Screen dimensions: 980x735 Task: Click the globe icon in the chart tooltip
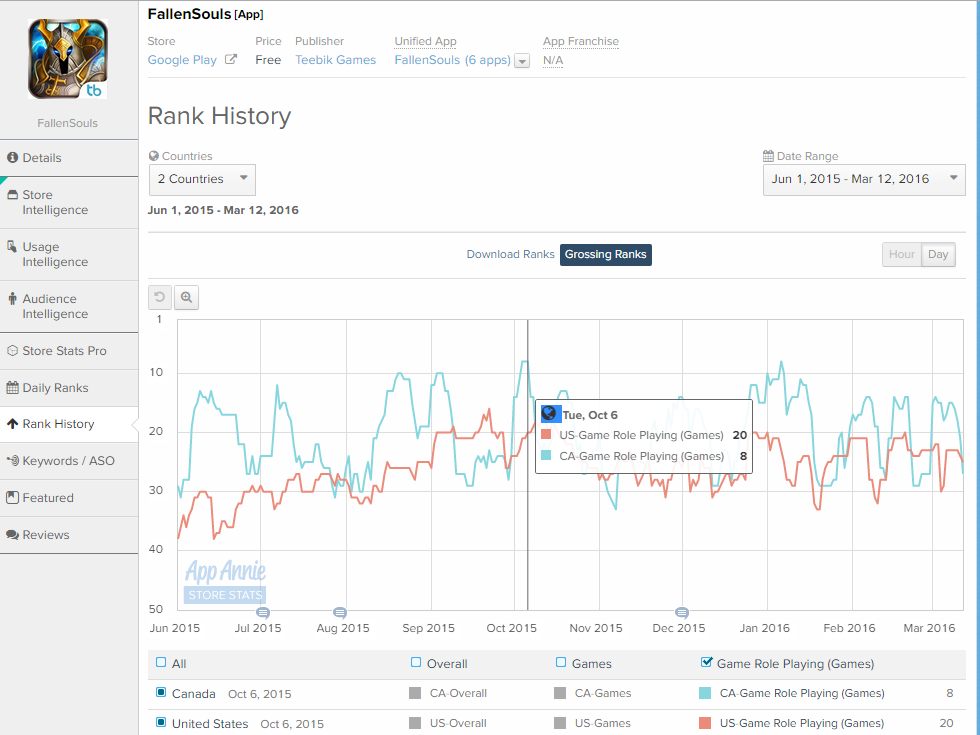pyautogui.click(x=549, y=414)
